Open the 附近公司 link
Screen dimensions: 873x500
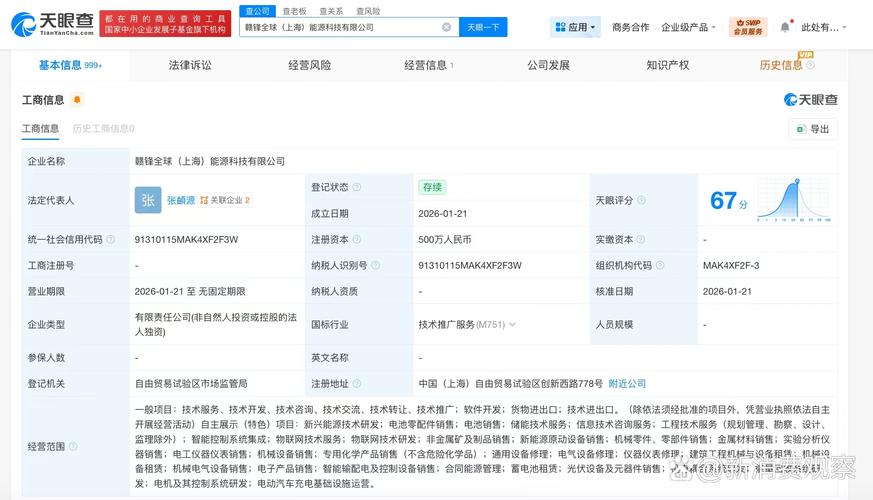pyautogui.click(x=627, y=383)
